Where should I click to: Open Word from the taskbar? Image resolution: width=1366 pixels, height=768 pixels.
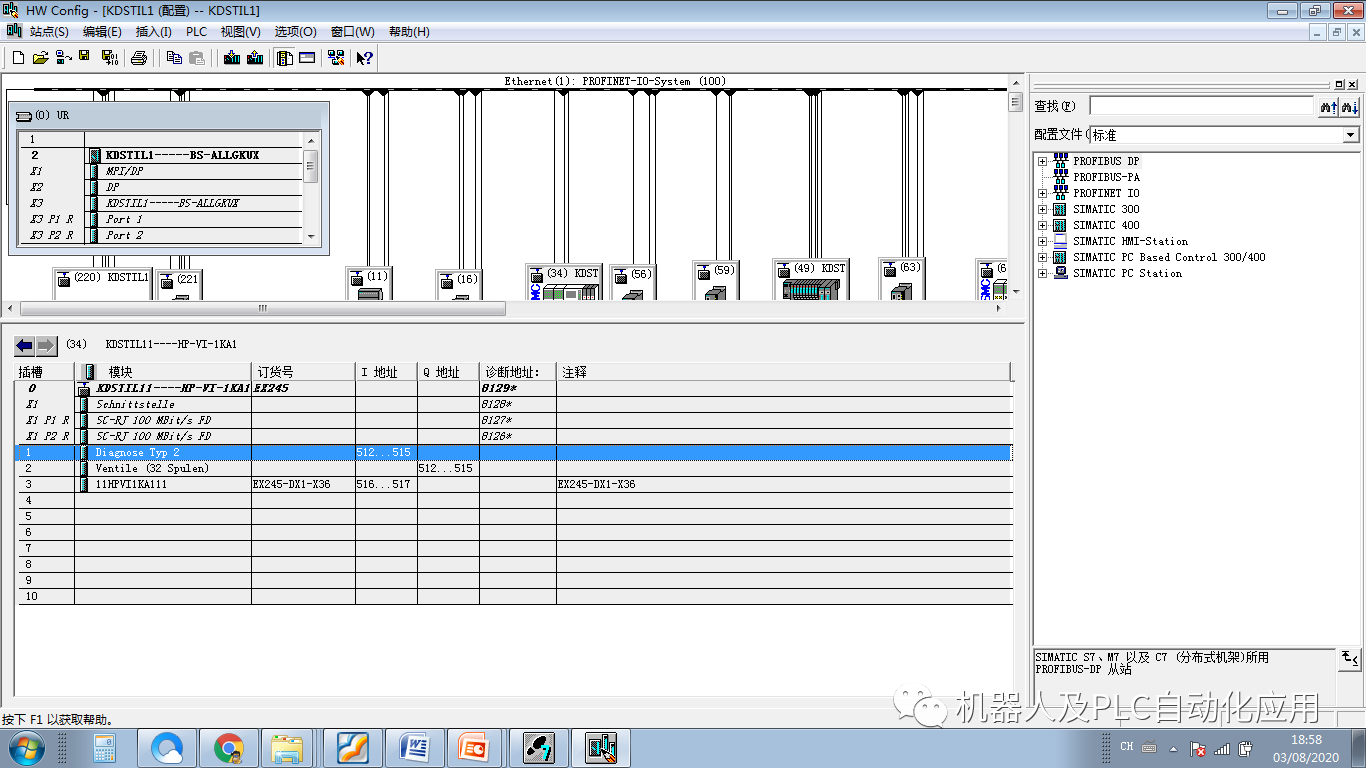click(x=415, y=748)
